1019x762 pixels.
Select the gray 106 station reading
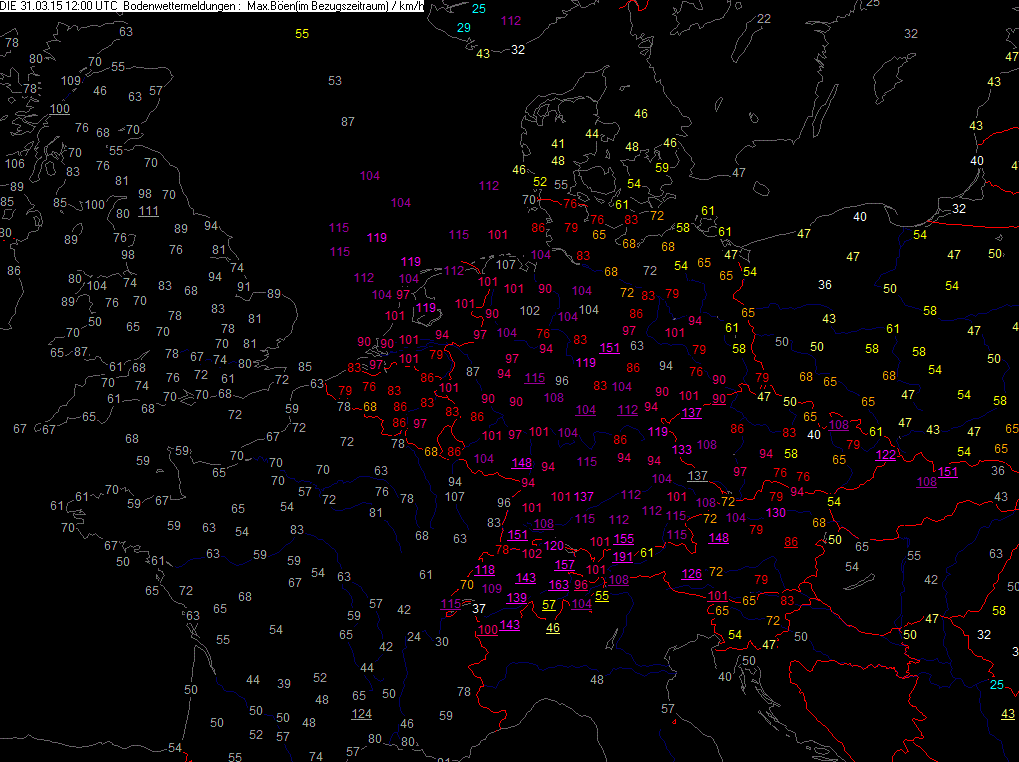[14, 164]
